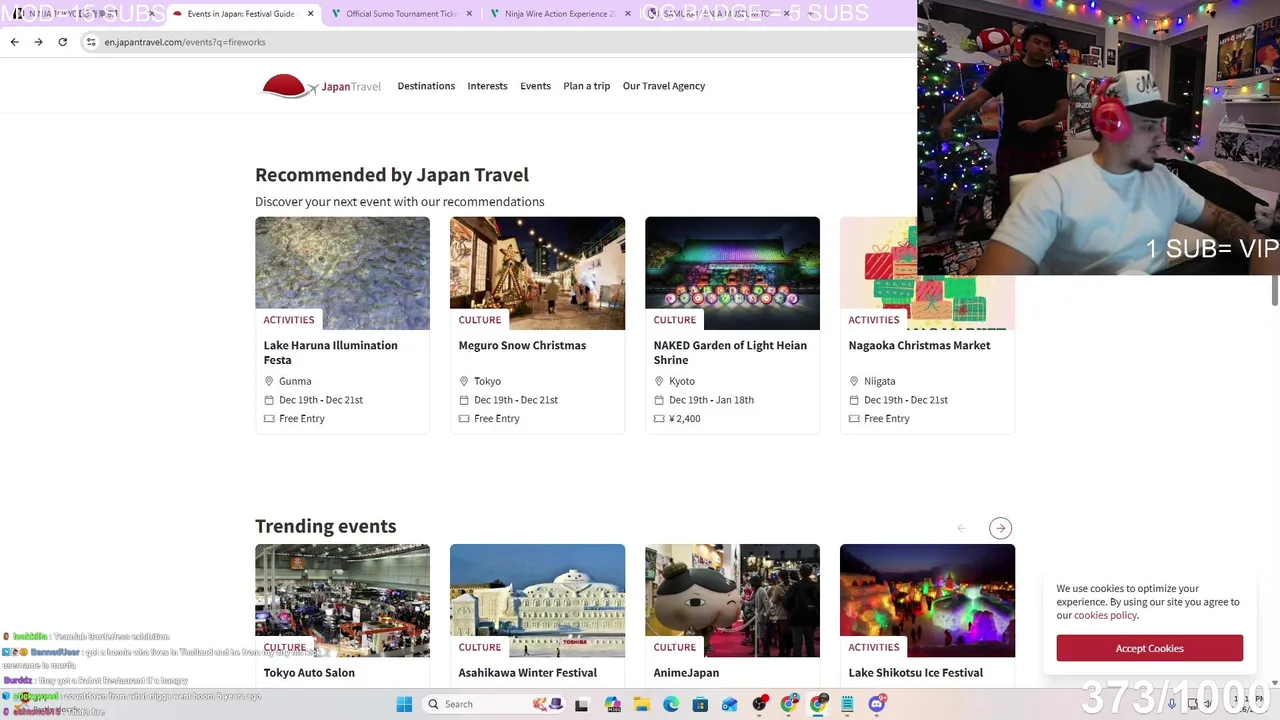Open Lake Haruna Illumination Festa thumbnail
1280x720 pixels.
(342, 273)
